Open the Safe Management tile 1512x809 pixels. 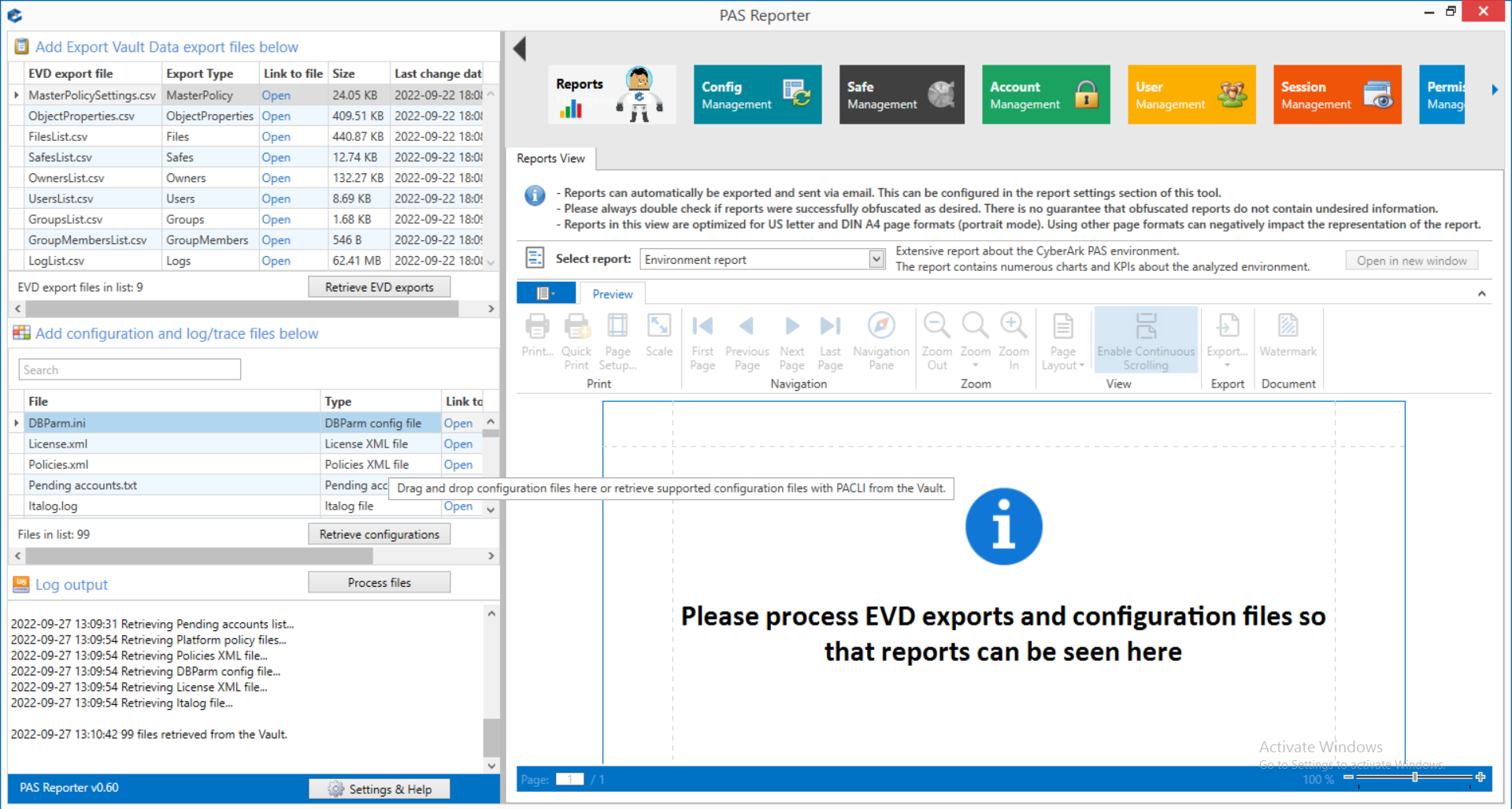pos(902,95)
